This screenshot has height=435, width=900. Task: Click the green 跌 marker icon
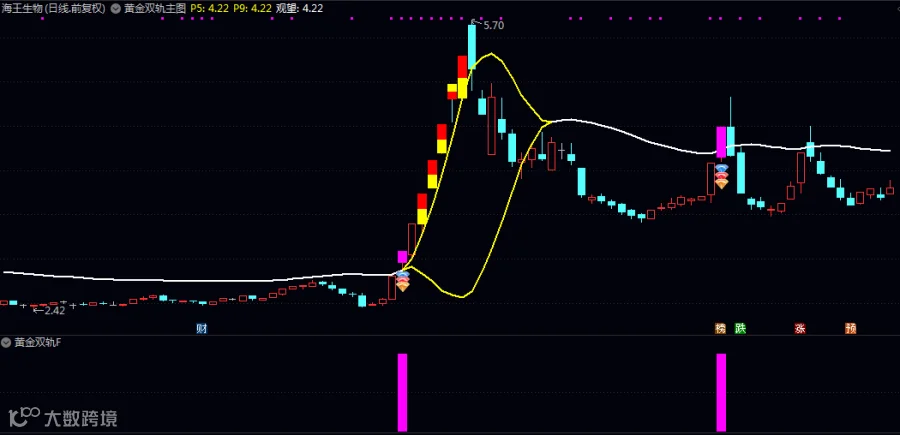(740, 329)
